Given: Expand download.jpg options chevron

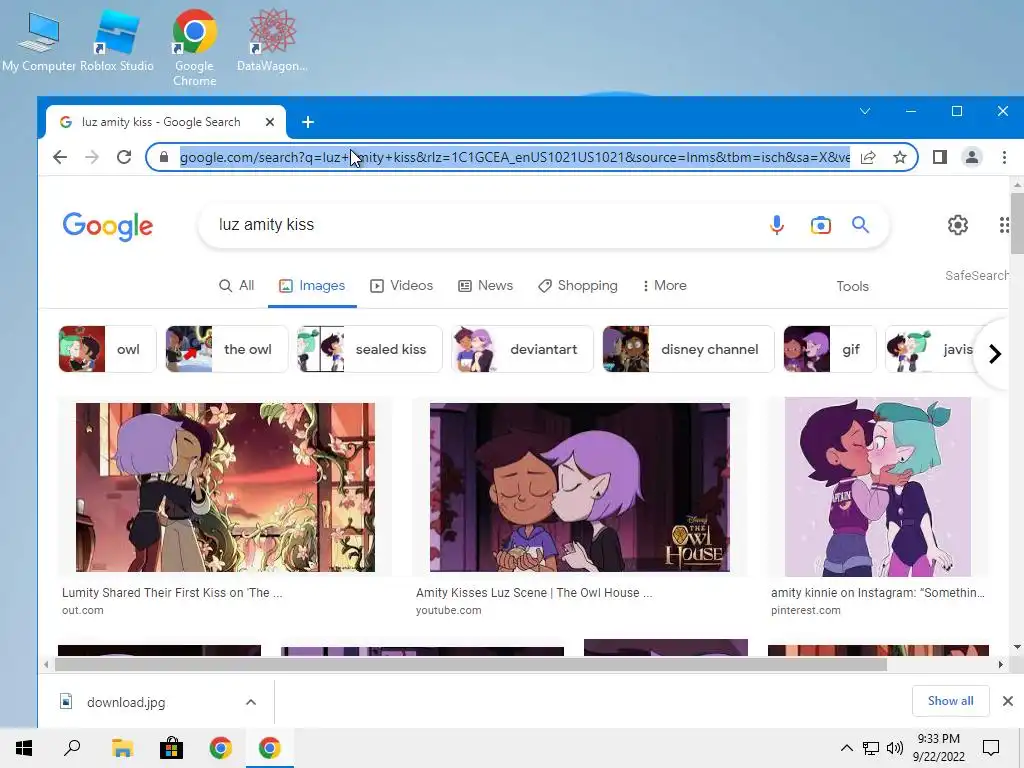Looking at the screenshot, I should point(251,703).
